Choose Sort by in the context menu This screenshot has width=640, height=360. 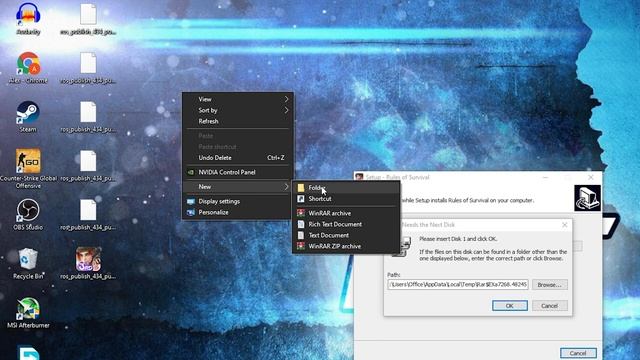(238, 110)
